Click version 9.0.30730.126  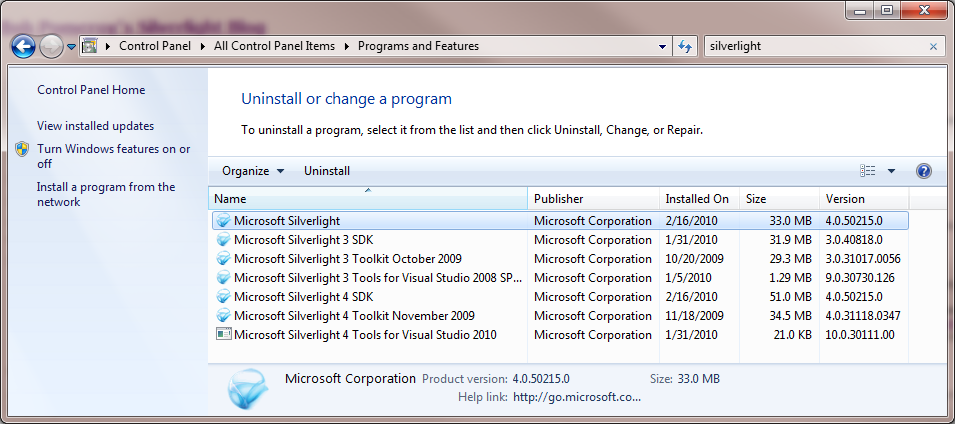(x=860, y=278)
